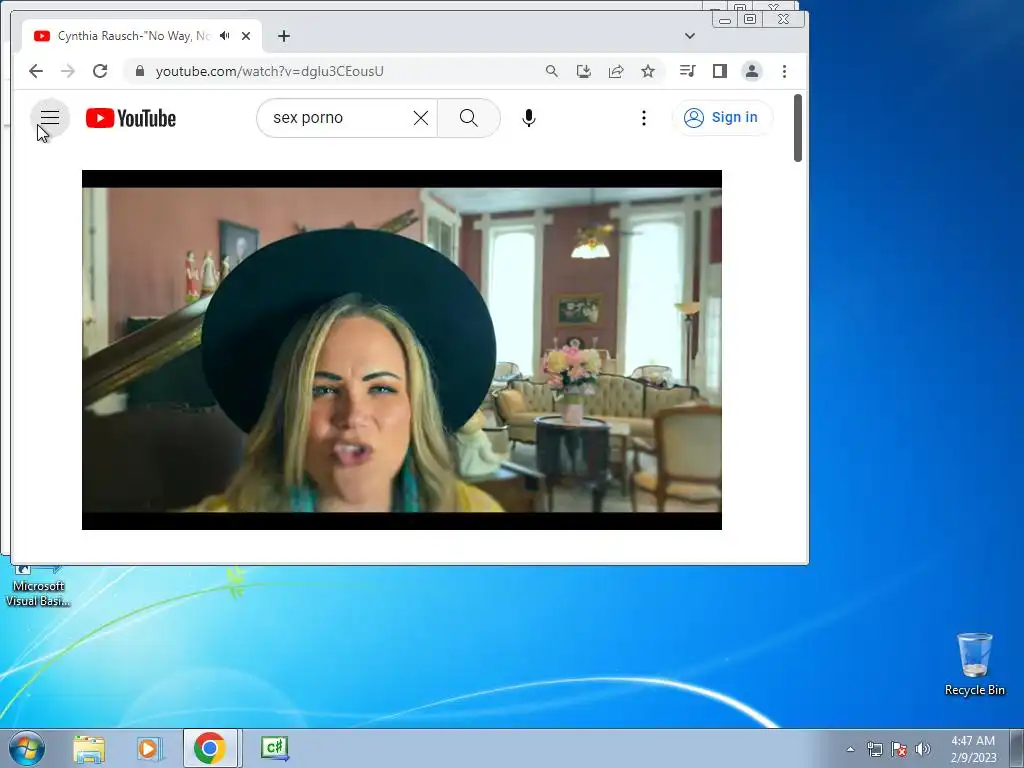
Task: Close the Cynthia Rausch tab
Action: 246,36
